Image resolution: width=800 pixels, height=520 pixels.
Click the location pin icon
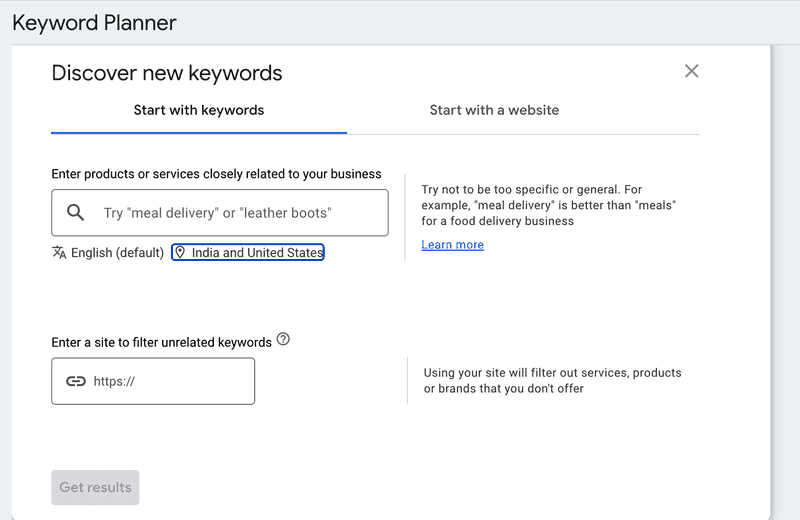pyautogui.click(x=180, y=252)
